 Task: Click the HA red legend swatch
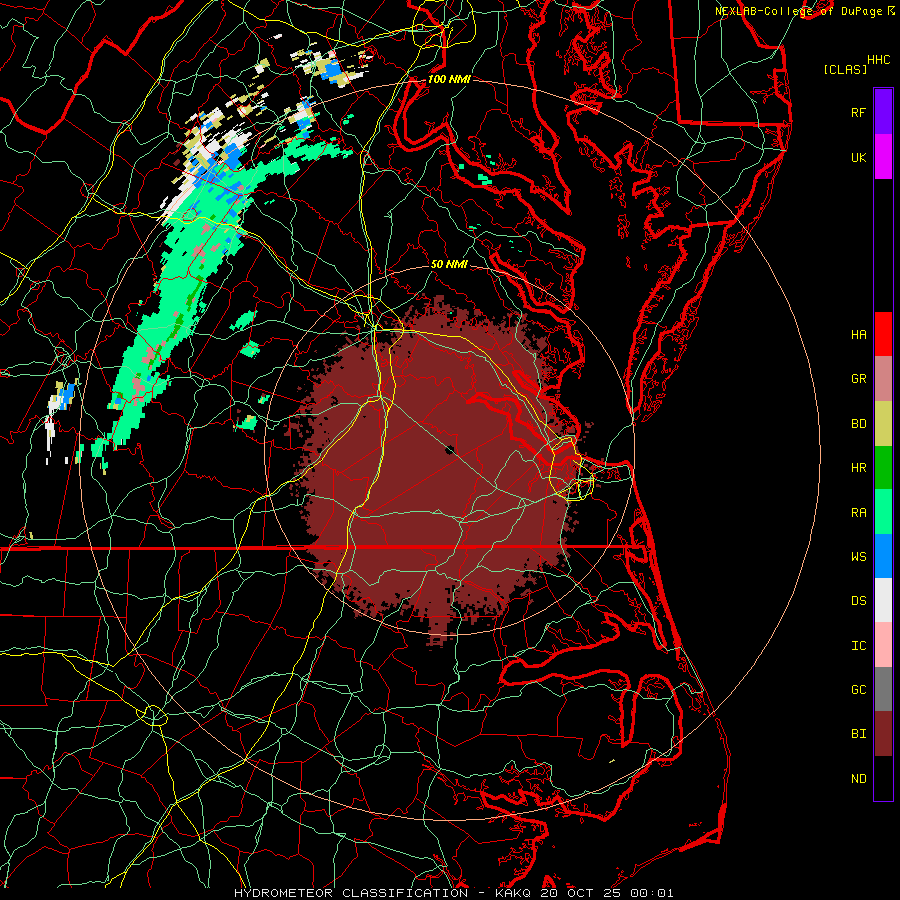click(883, 334)
